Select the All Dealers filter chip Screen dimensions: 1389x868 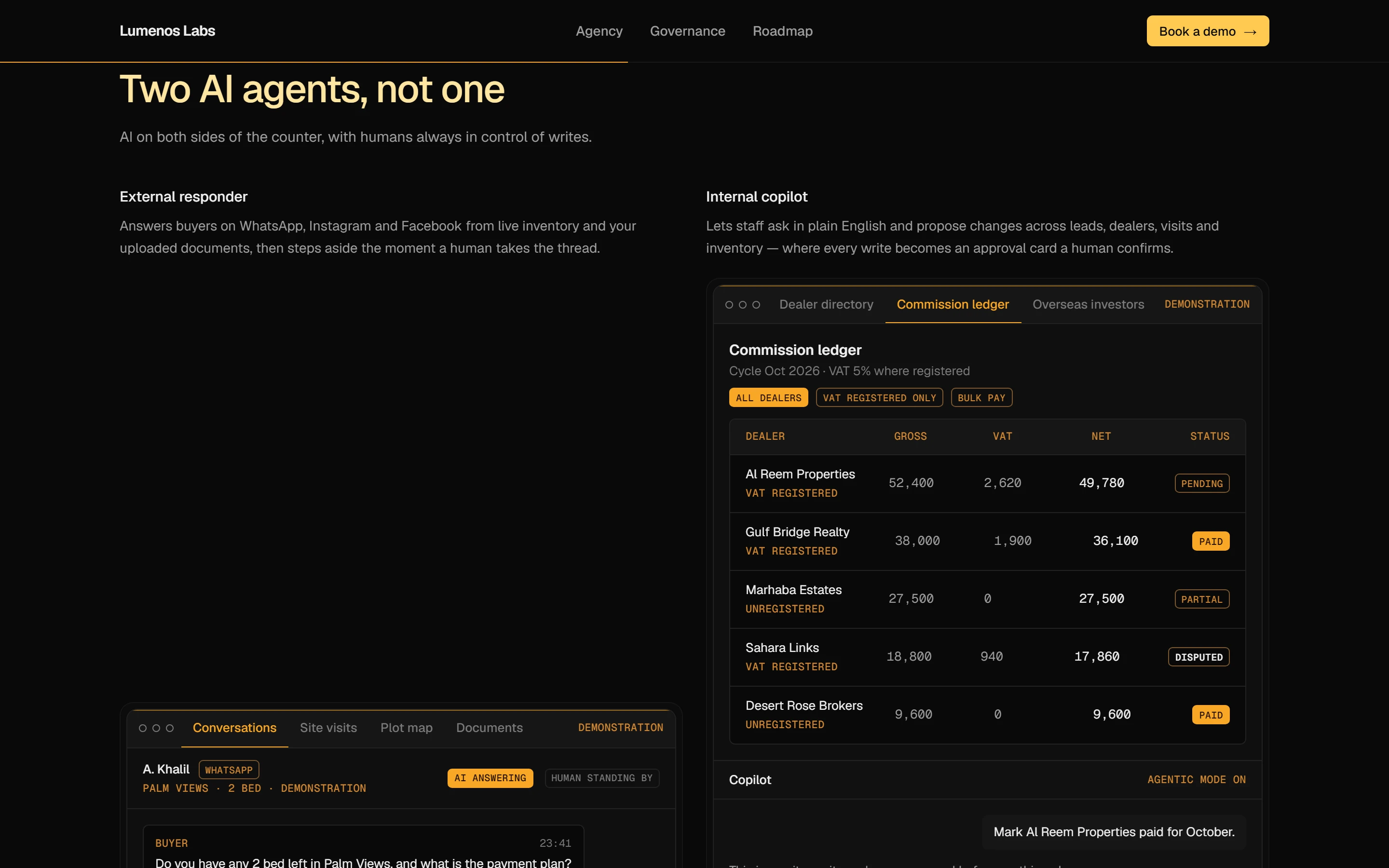(768, 398)
